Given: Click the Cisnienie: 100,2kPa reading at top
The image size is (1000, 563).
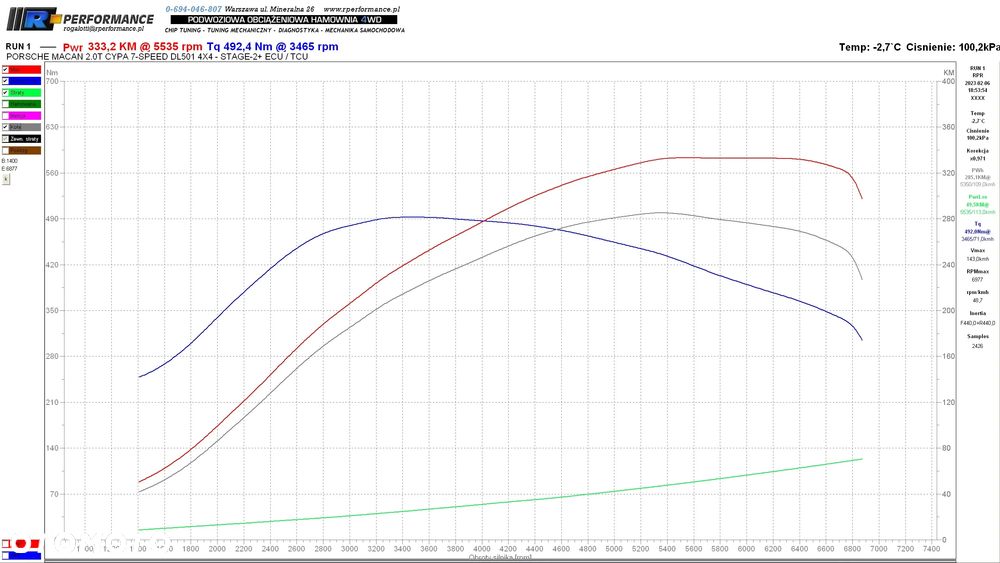Looking at the screenshot, I should tap(952, 47).
